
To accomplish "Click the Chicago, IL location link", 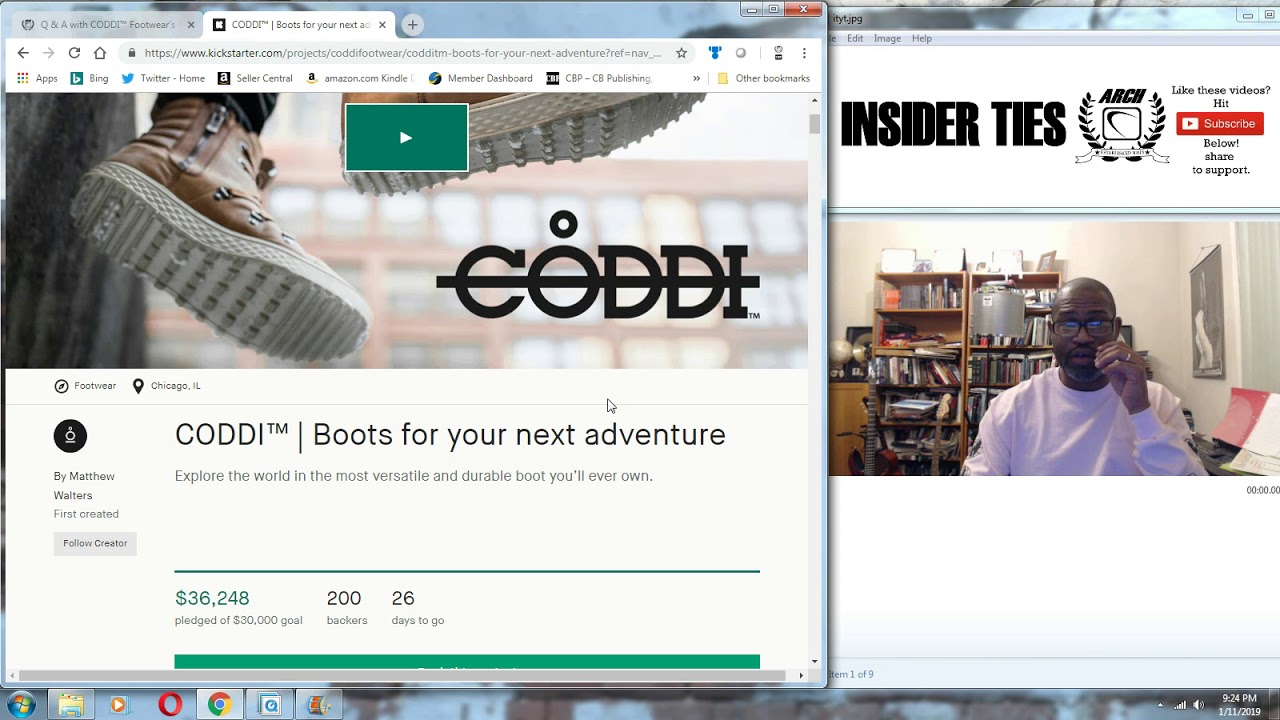I will click(166, 386).
